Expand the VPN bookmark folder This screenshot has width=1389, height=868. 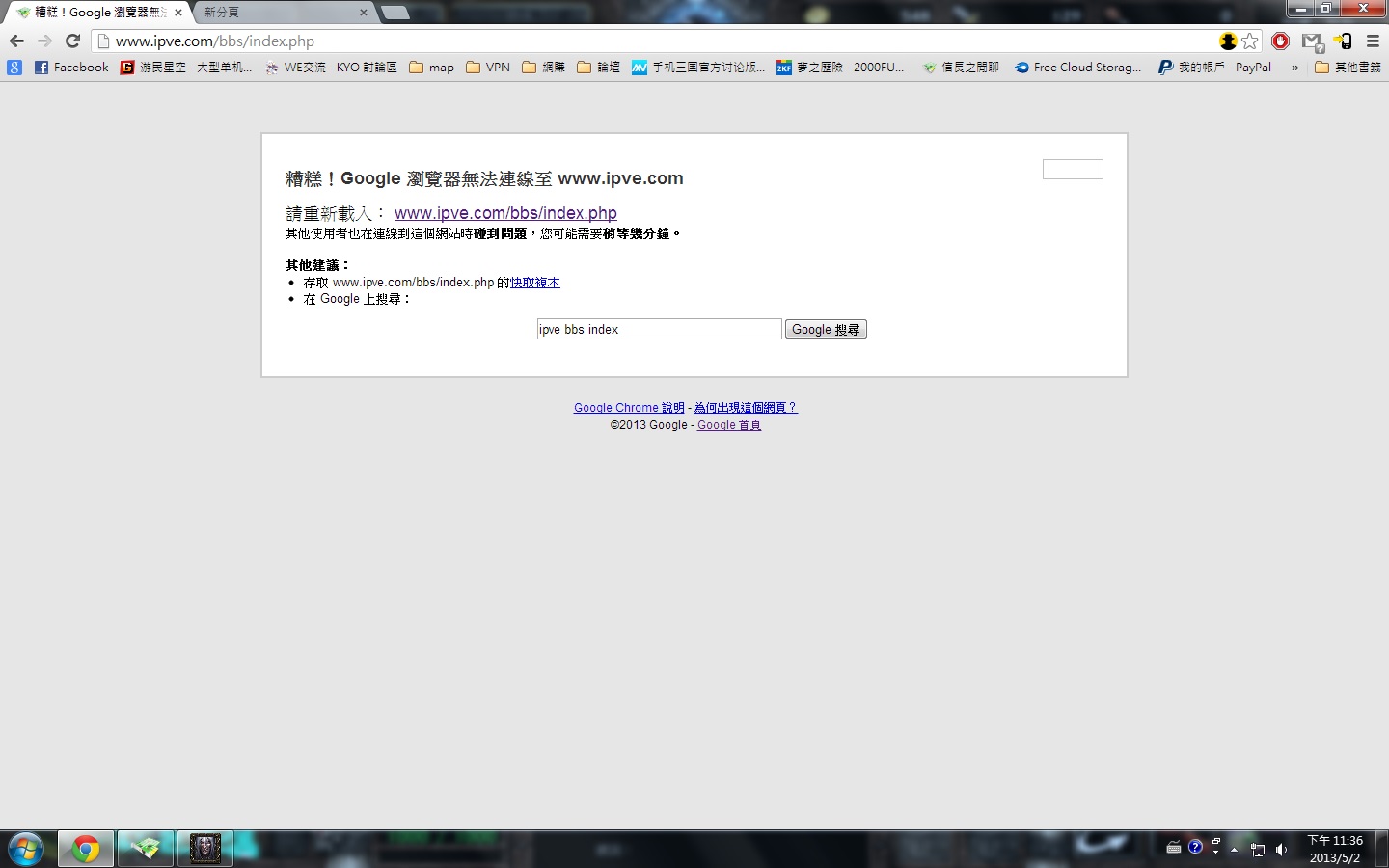click(488, 68)
